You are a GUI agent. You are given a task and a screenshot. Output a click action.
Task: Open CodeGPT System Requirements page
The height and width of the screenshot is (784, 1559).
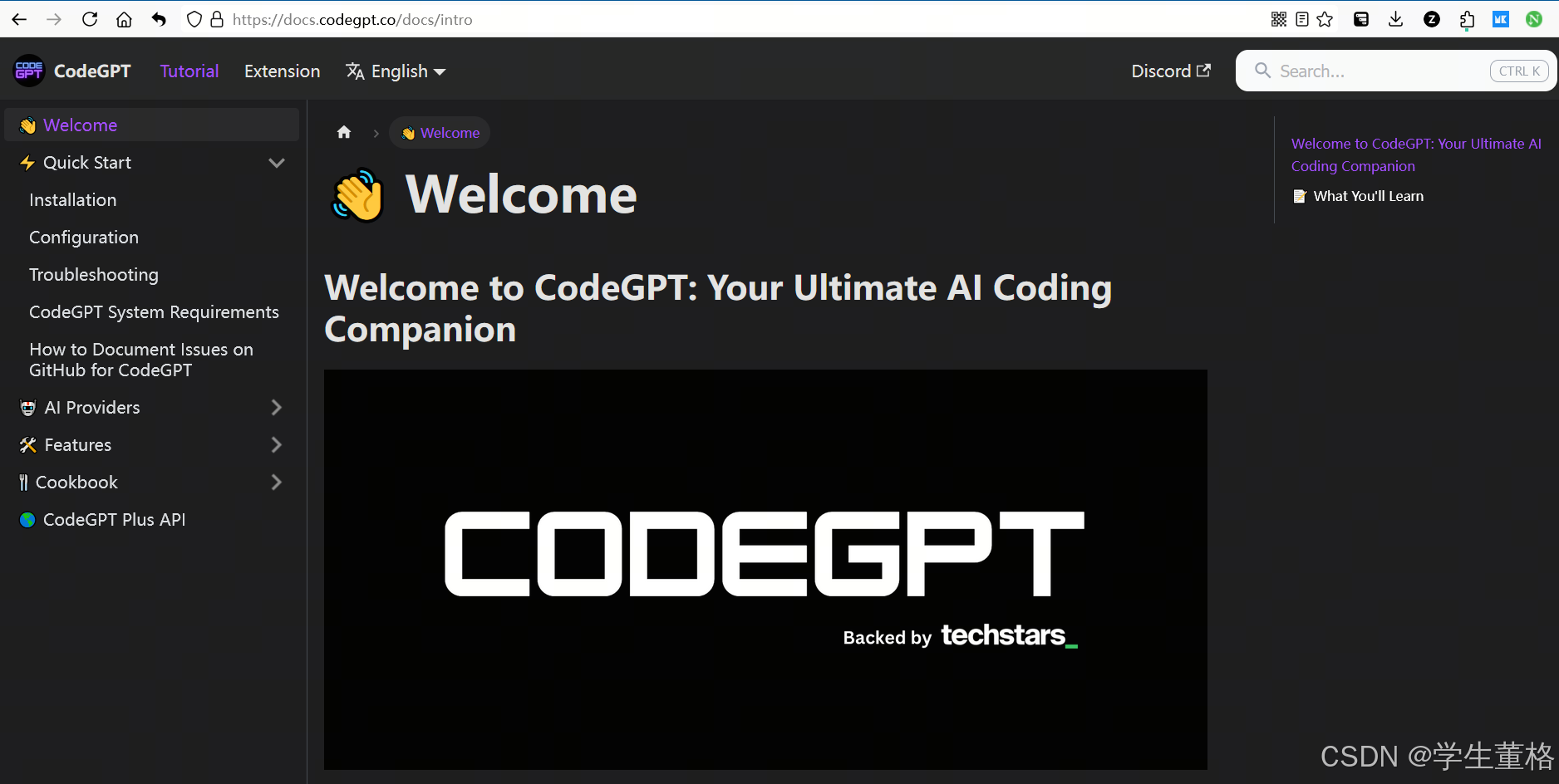(x=155, y=312)
